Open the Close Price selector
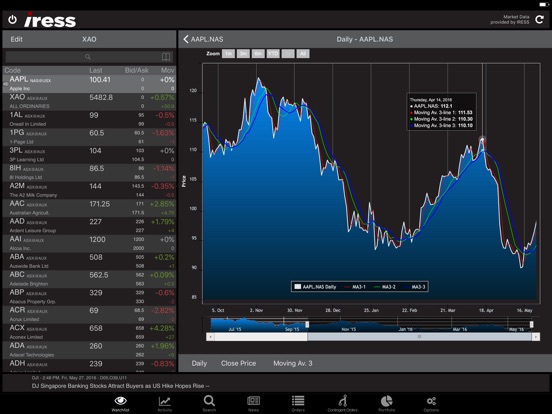This screenshot has width=552, height=414. (x=238, y=363)
